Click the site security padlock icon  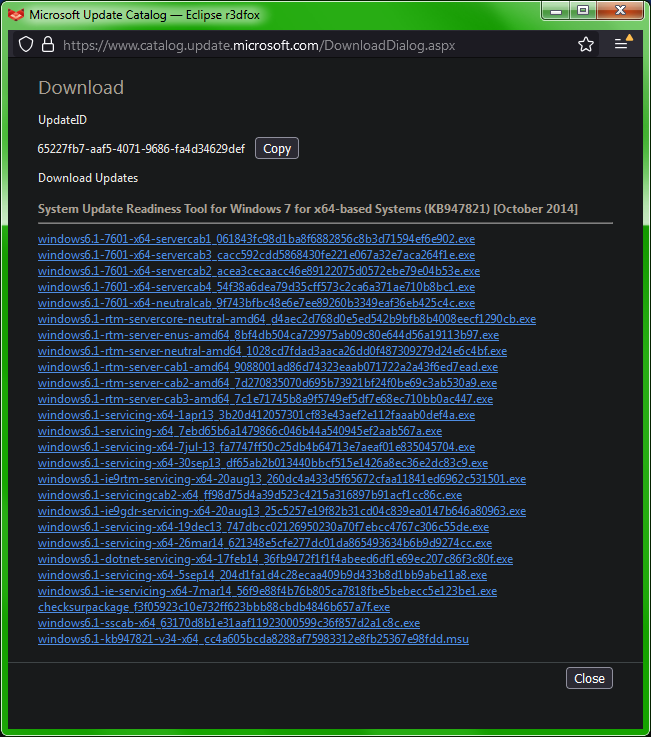click(x=48, y=45)
